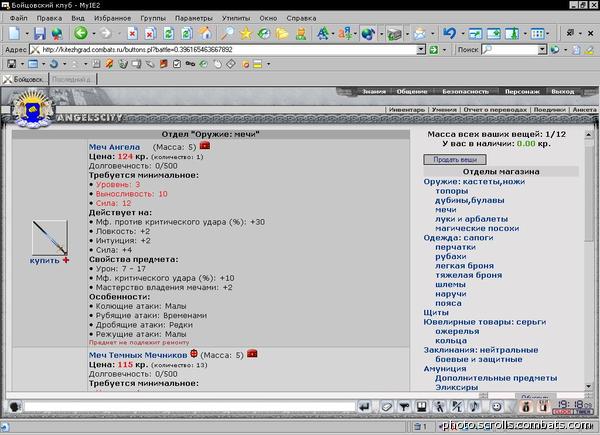Image resolution: width=600 pixels, height=435 pixels.
Task: Open the луки и арбалеты department link
Action: pos(471,219)
